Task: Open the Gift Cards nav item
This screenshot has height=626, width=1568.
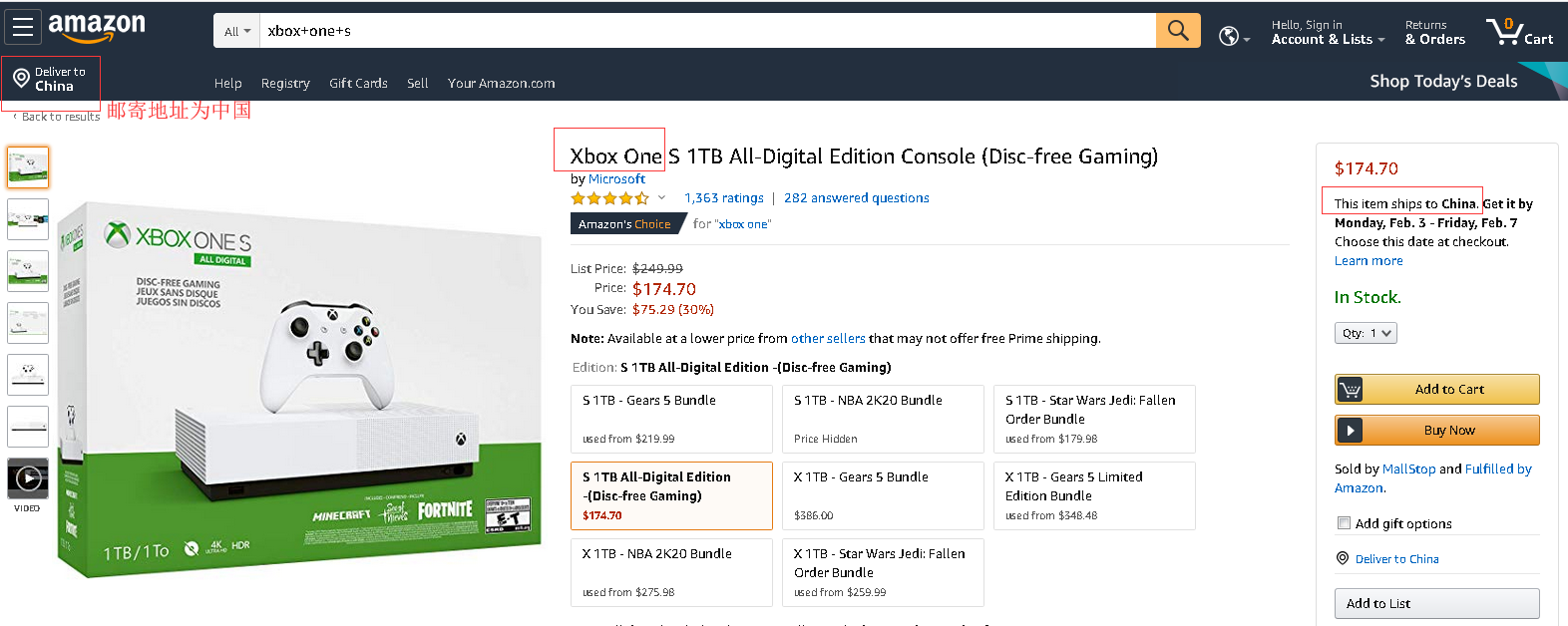Action: (358, 84)
